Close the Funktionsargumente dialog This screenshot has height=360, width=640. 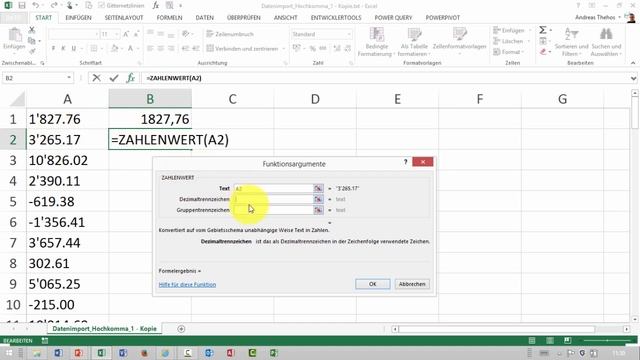pyautogui.click(x=422, y=162)
